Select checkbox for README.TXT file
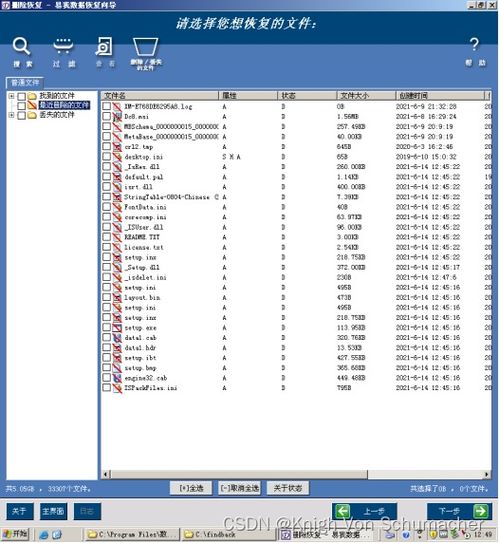Image resolution: width=499 pixels, height=543 pixels. (x=107, y=237)
